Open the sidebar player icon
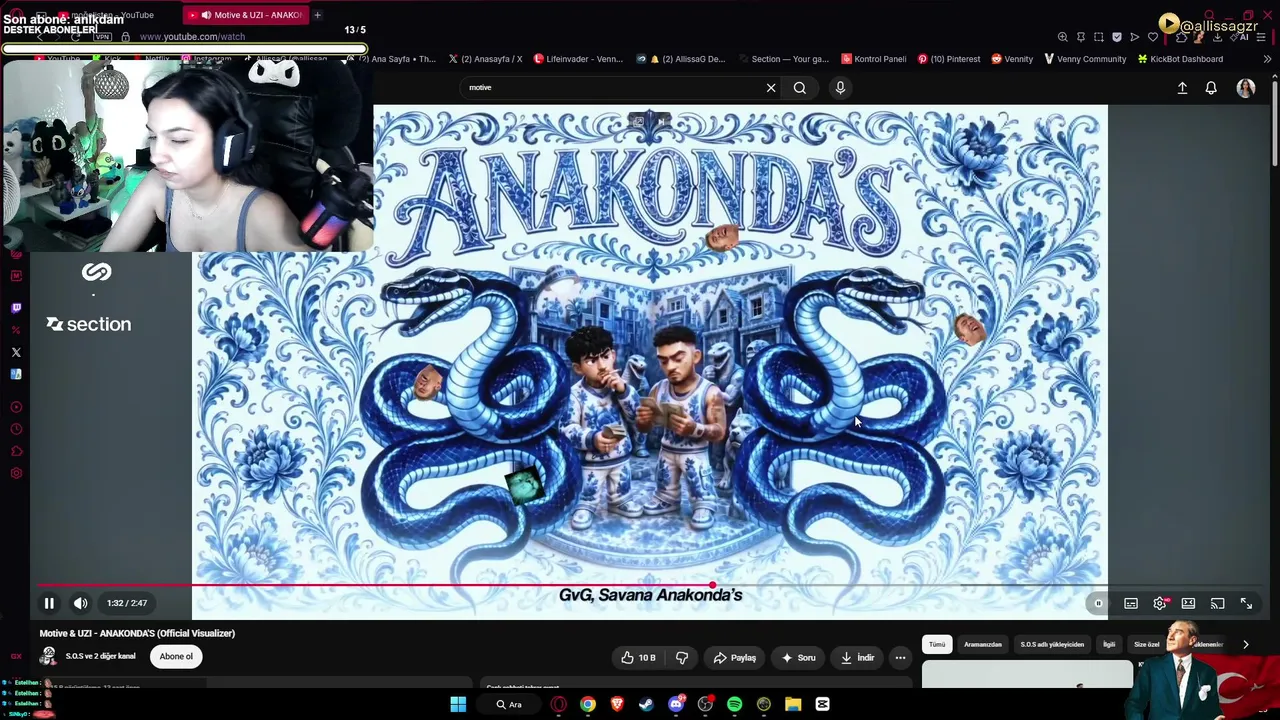This screenshot has height=720, width=1280. [16, 407]
